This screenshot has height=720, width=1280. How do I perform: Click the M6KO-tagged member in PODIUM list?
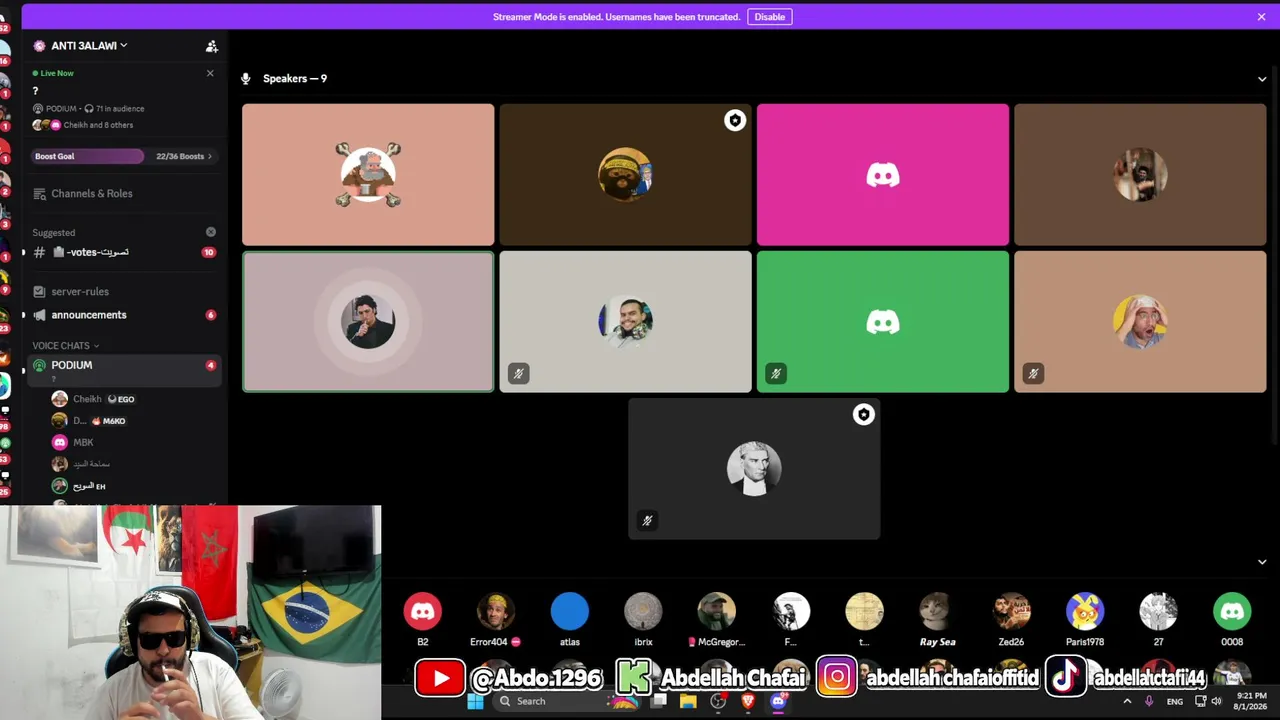point(90,421)
